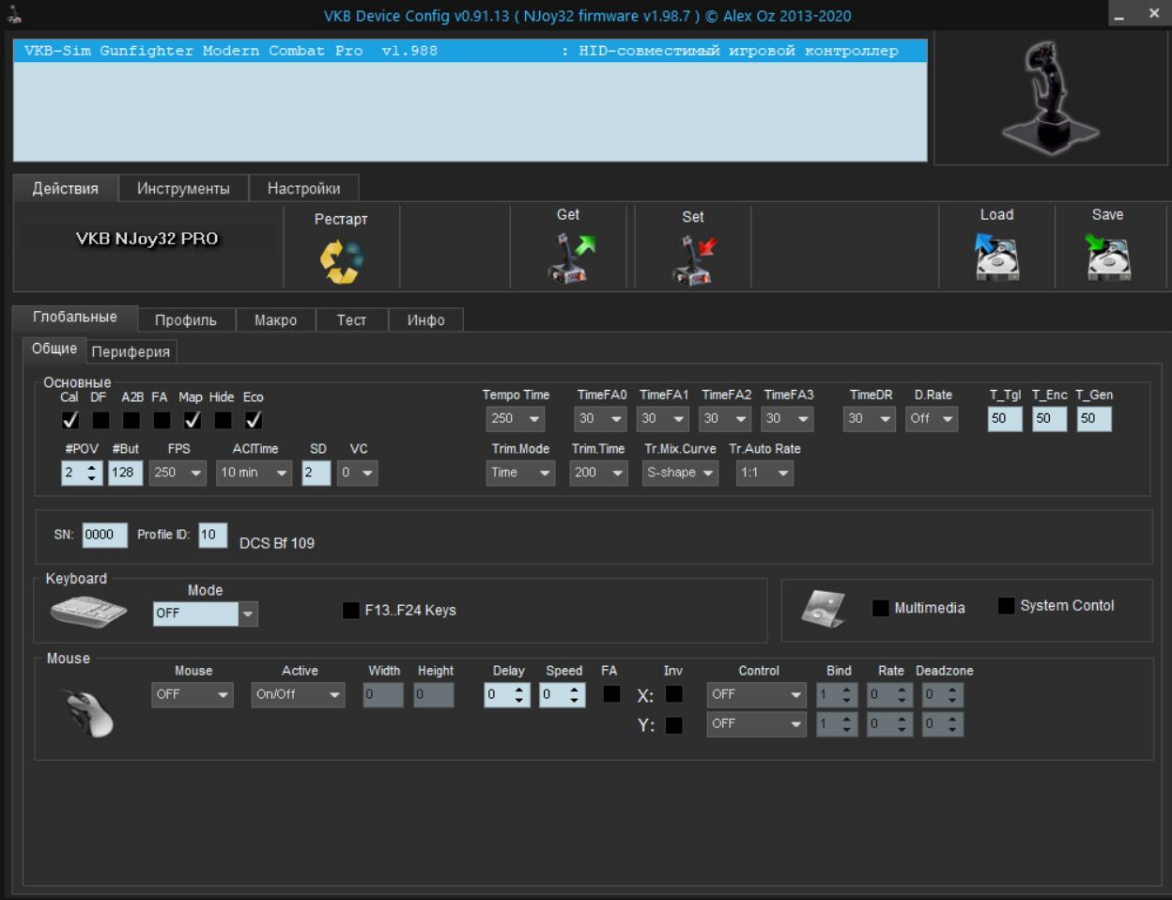
Task: Expand the Tr.Mix.Curve S-shape dropdown
Action: pos(680,473)
